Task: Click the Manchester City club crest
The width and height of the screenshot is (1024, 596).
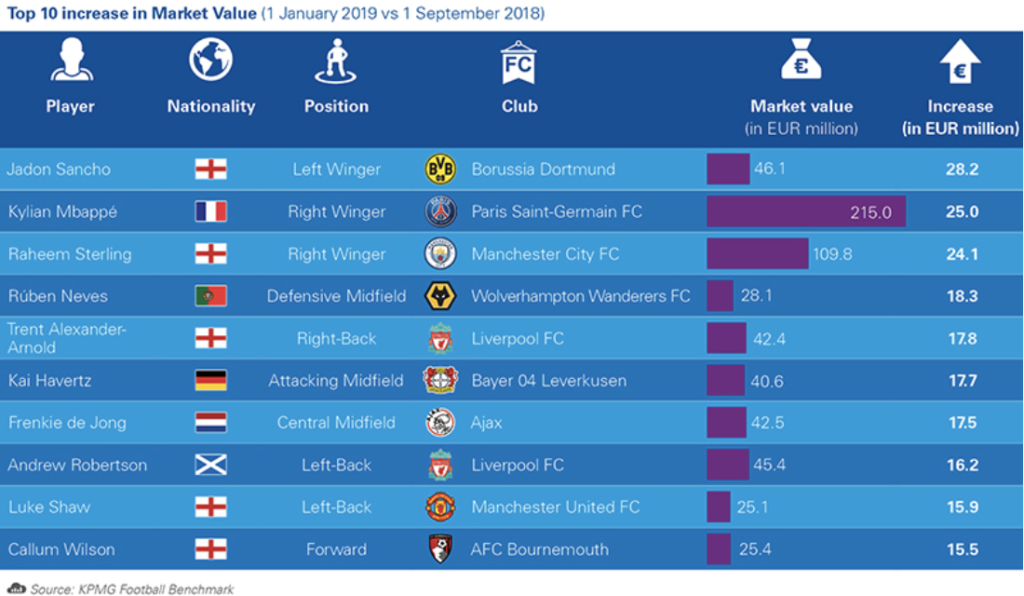Action: pos(440,254)
